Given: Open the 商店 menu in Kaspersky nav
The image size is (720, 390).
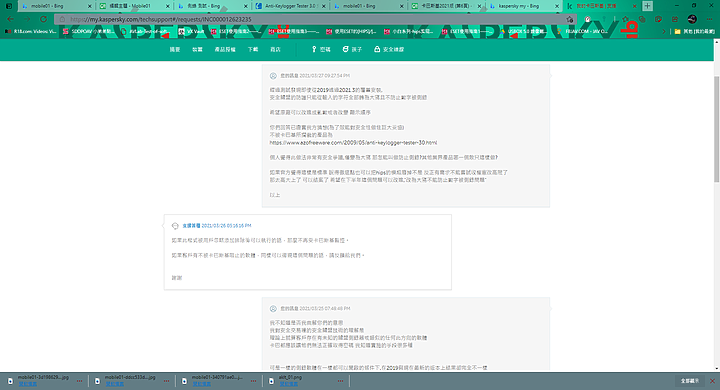Looking at the screenshot, I should (275, 49).
